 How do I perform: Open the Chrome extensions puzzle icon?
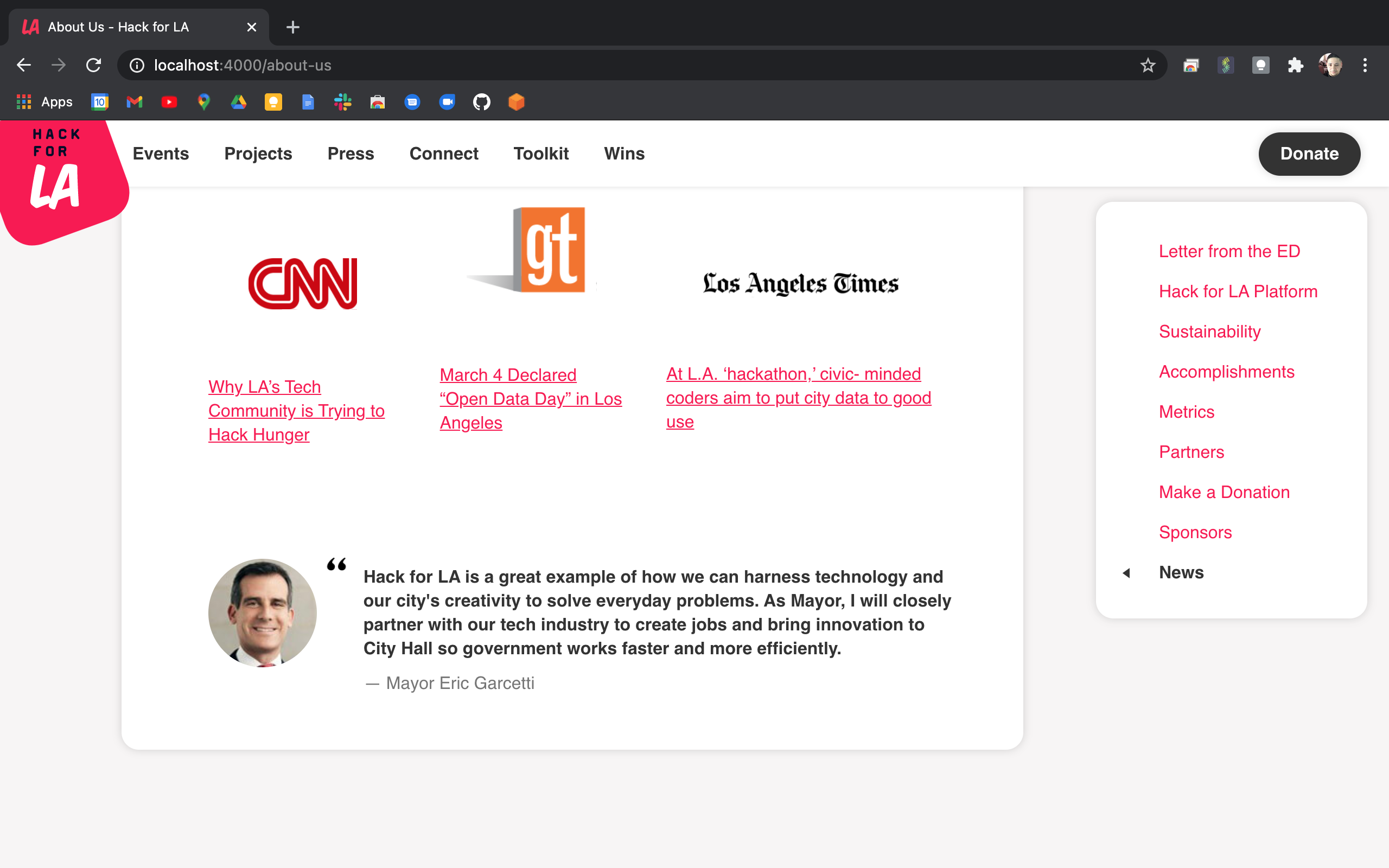1296,66
